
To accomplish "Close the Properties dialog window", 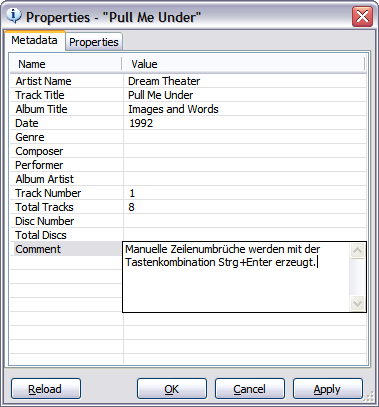I will pos(362,16).
